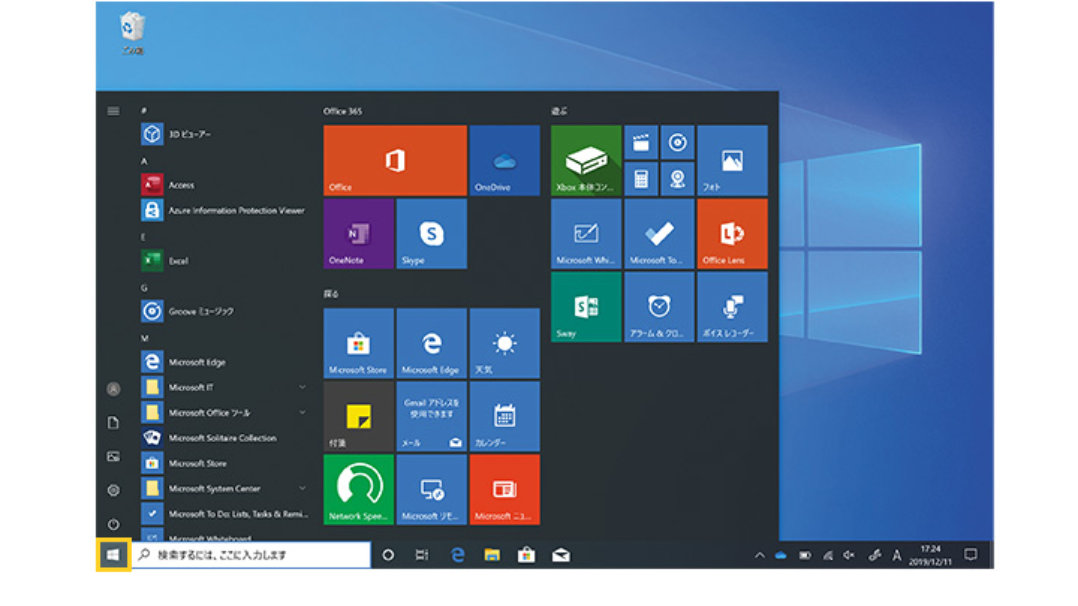Image resolution: width=1078 pixels, height=606 pixels.
Task: Click the battery tray icon
Action: pyautogui.click(x=804, y=555)
